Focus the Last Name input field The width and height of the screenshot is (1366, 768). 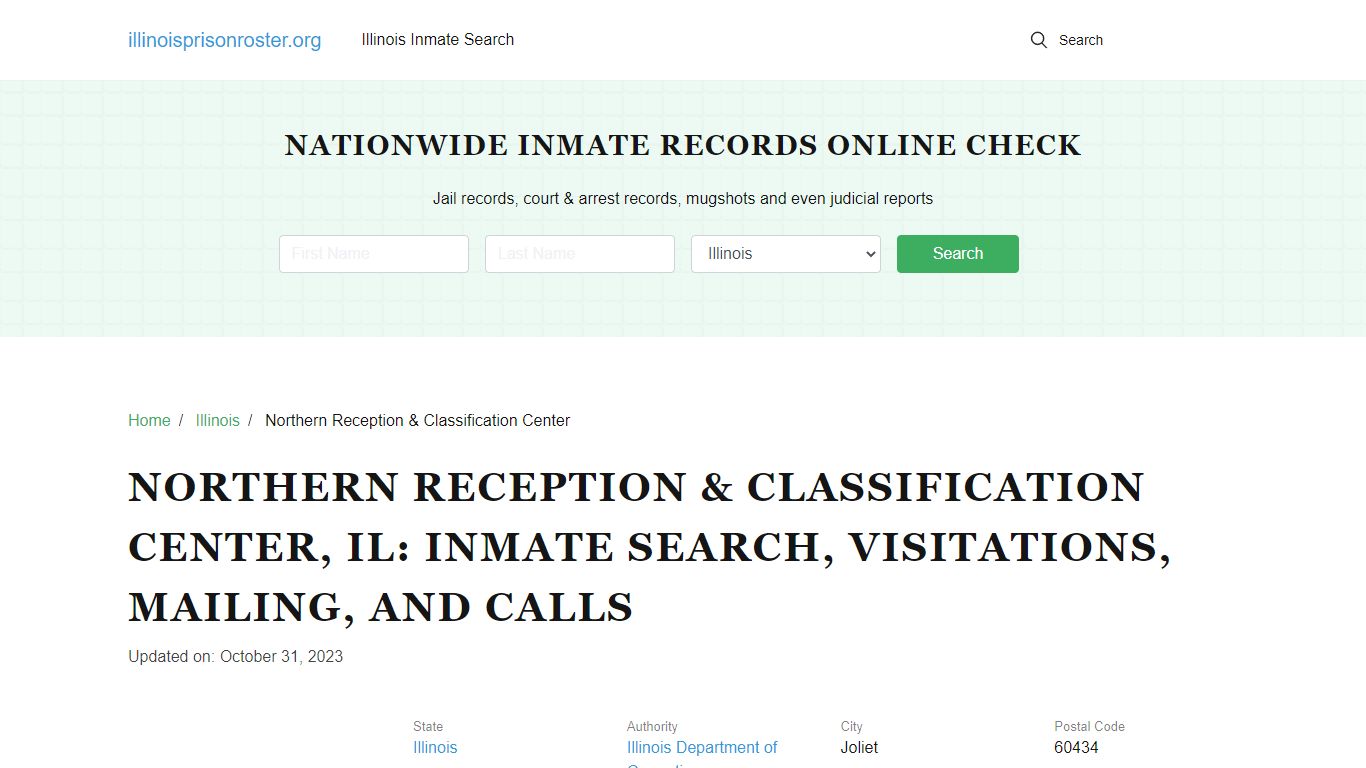(x=580, y=254)
